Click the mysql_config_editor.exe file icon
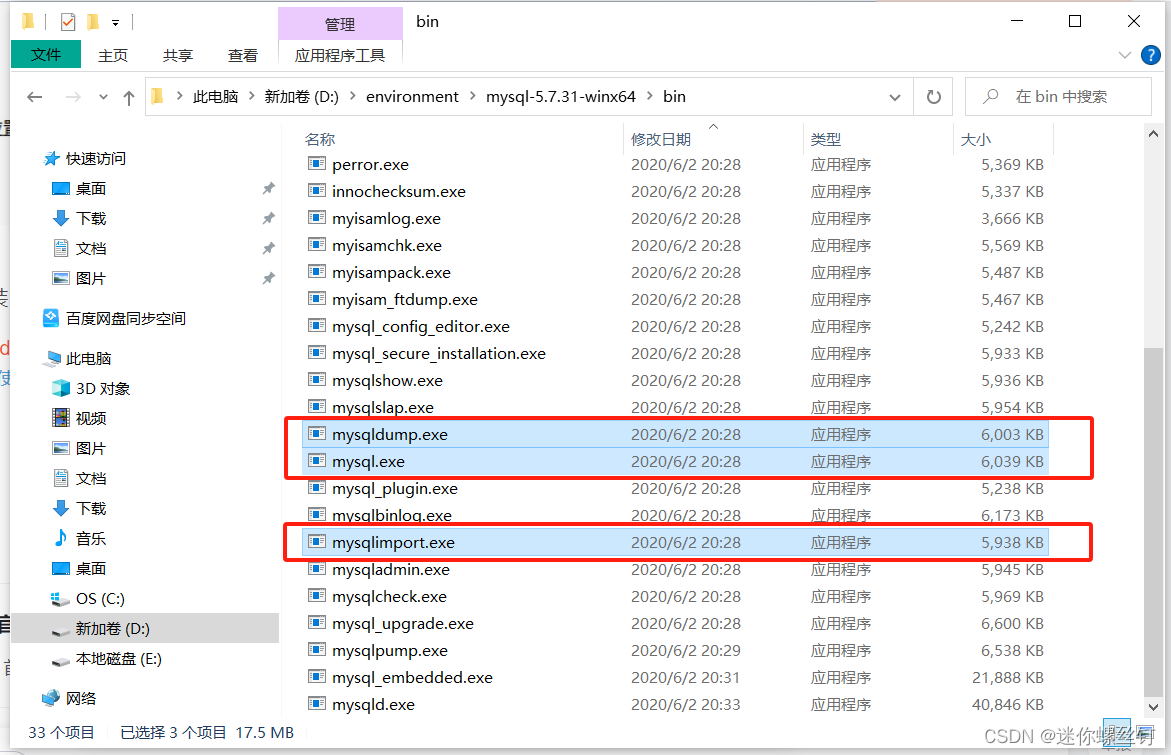The width and height of the screenshot is (1171, 755). (x=317, y=326)
